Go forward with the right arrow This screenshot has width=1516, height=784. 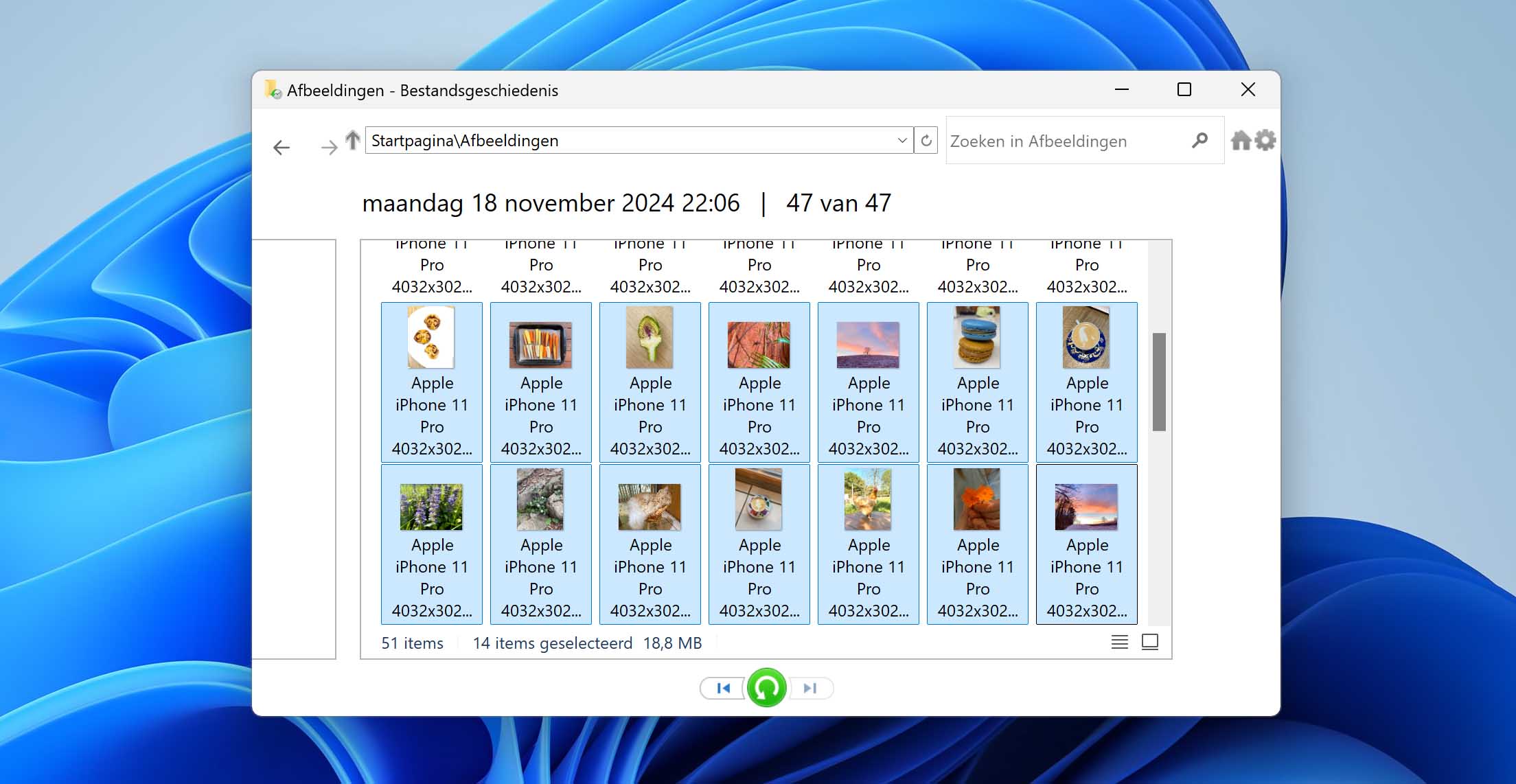(x=330, y=148)
